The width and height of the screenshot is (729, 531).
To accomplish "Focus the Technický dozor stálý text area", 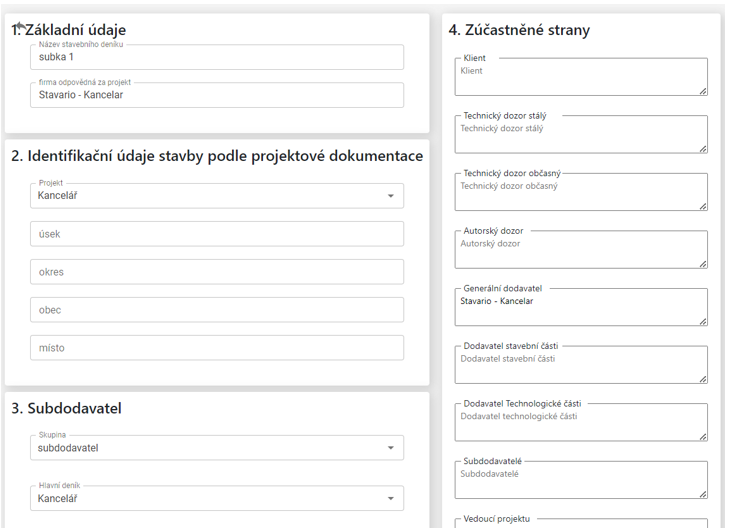I will (x=580, y=135).
